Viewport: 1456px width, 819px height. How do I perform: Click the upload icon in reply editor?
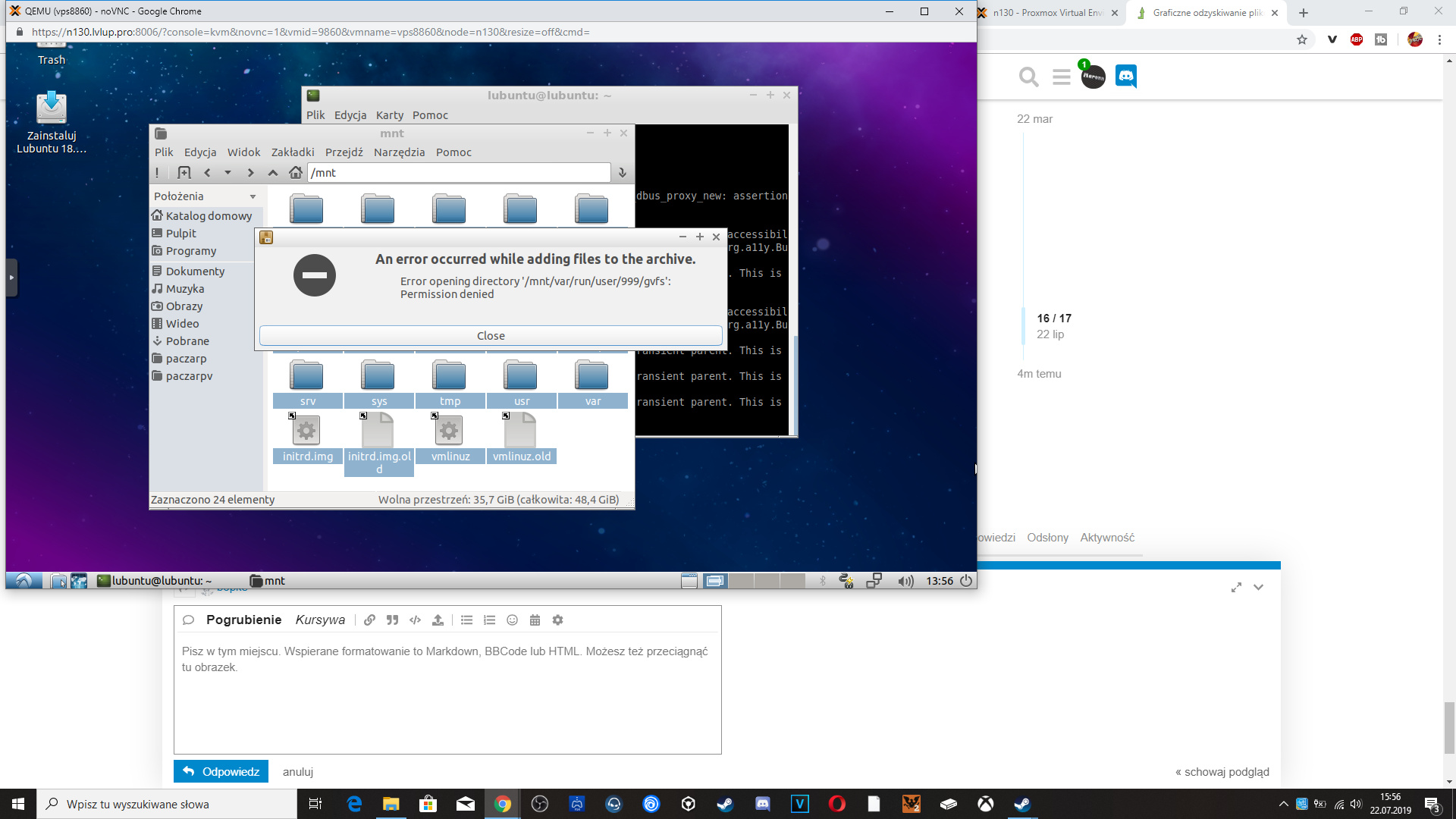point(438,620)
